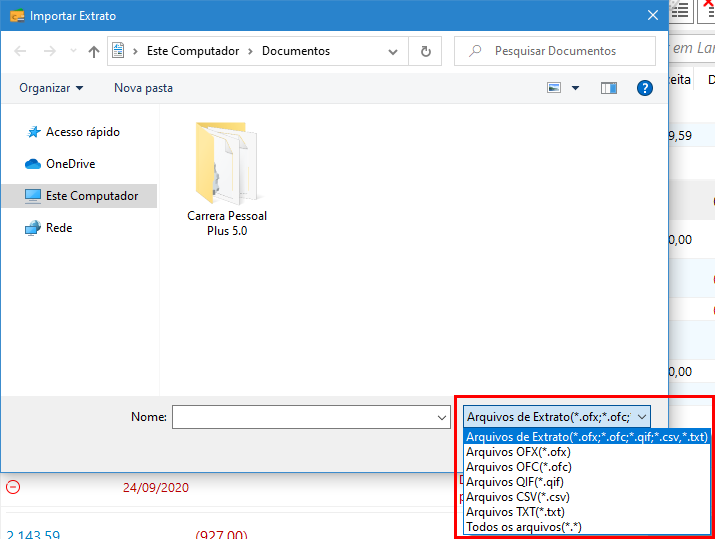Screen dimensions: 715x539
Task: Click the Nome file name input field
Action: [x=303, y=417]
